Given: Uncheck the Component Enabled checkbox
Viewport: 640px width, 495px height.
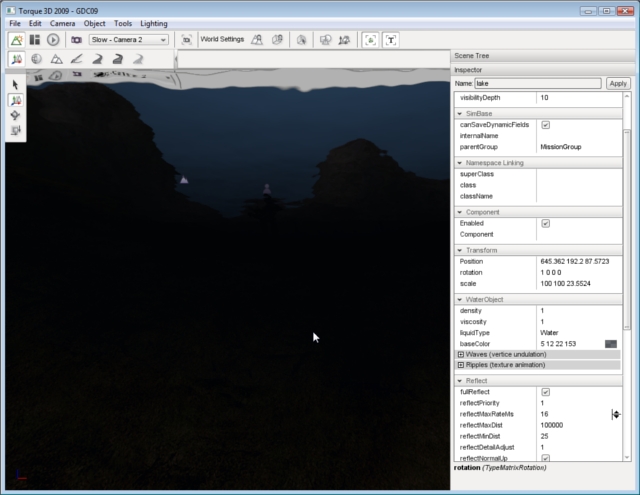Looking at the screenshot, I should coord(545,223).
